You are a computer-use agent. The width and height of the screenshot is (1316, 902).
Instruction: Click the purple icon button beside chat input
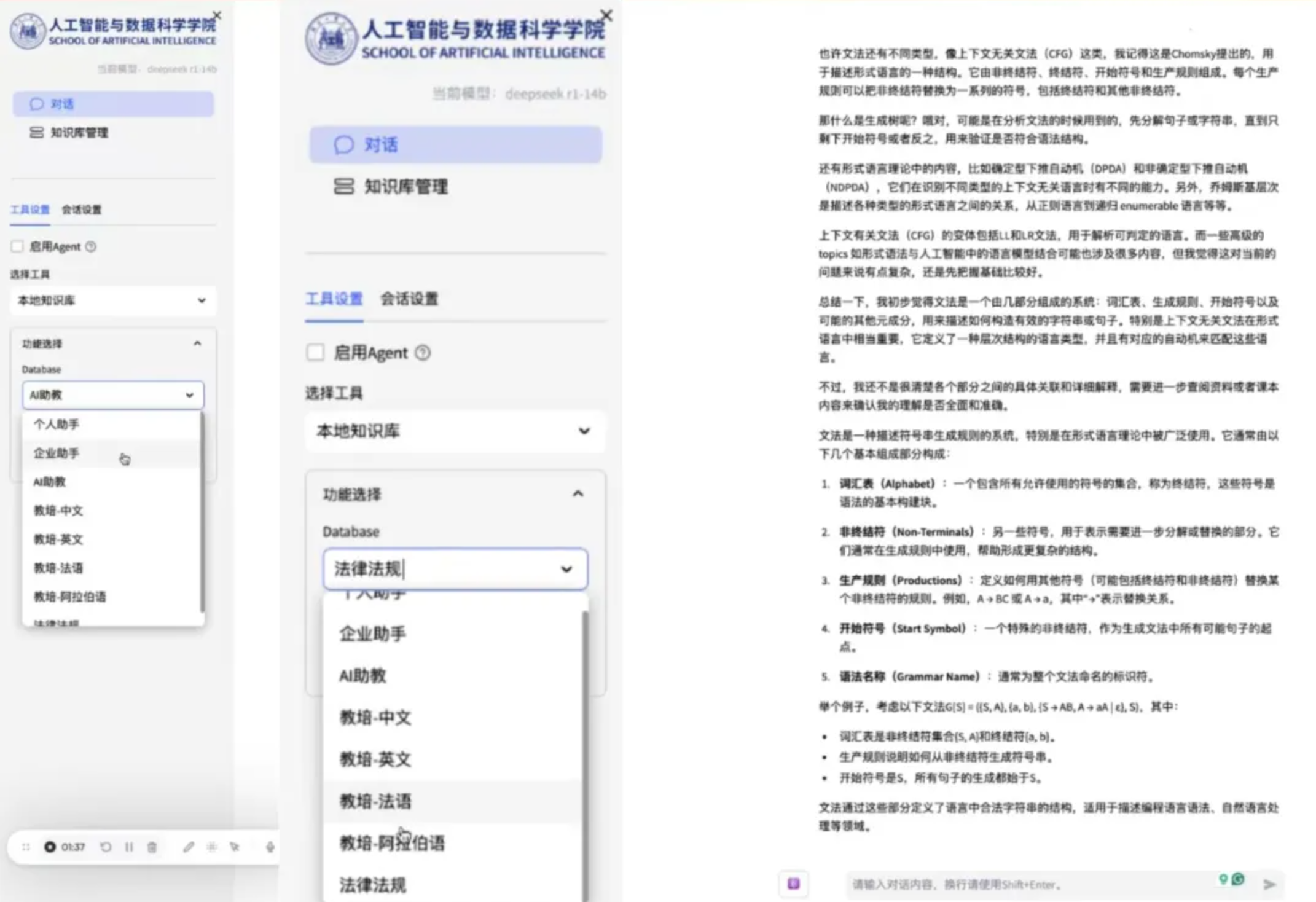click(794, 884)
